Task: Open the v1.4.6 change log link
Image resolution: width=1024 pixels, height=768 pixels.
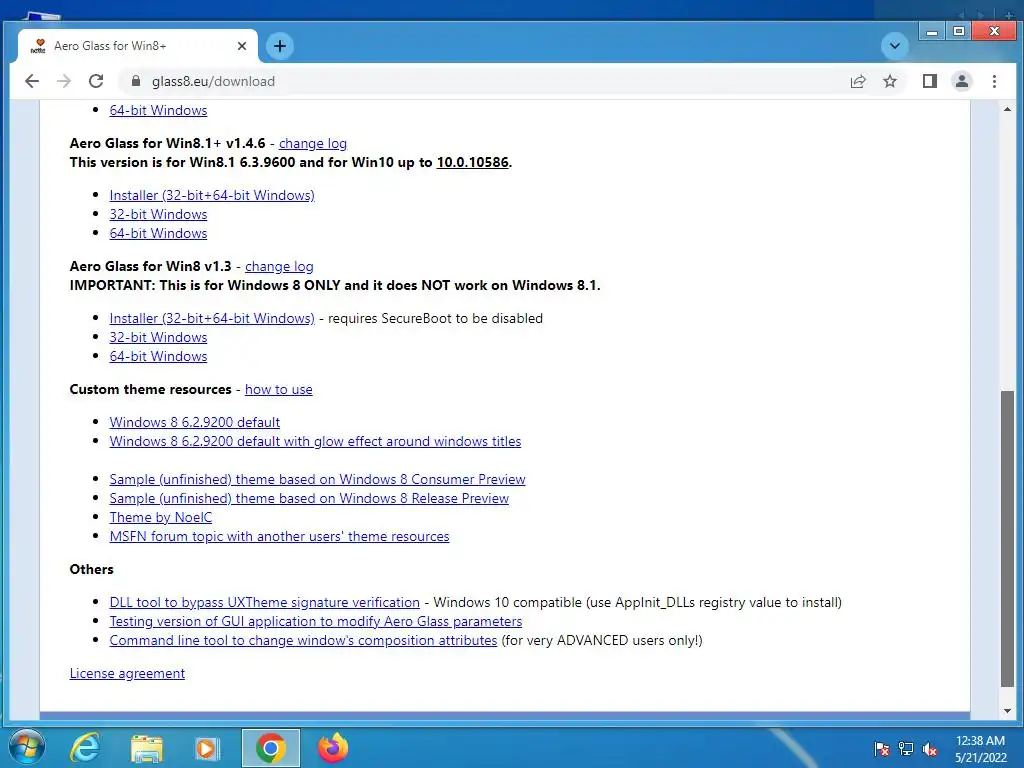Action: 313,144
